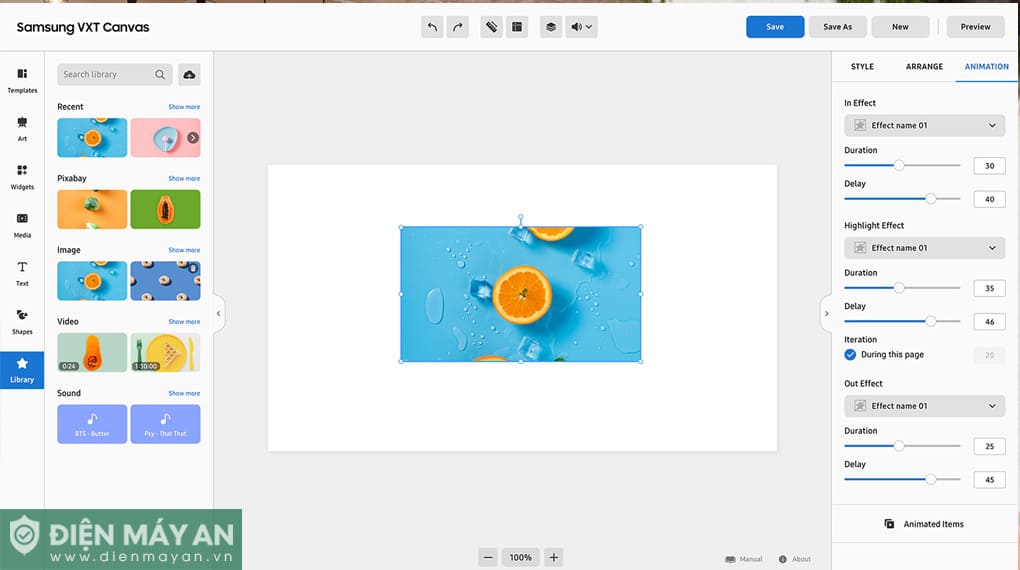Image resolution: width=1020 pixels, height=570 pixels.
Task: Click the redo arrow icon
Action: (457, 27)
